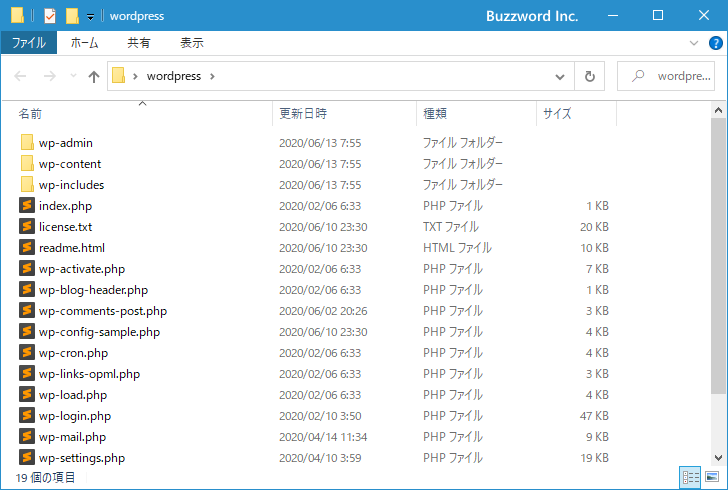Image resolution: width=728 pixels, height=490 pixels.
Task: Sort by the 種類 column header
Action: 476,114
